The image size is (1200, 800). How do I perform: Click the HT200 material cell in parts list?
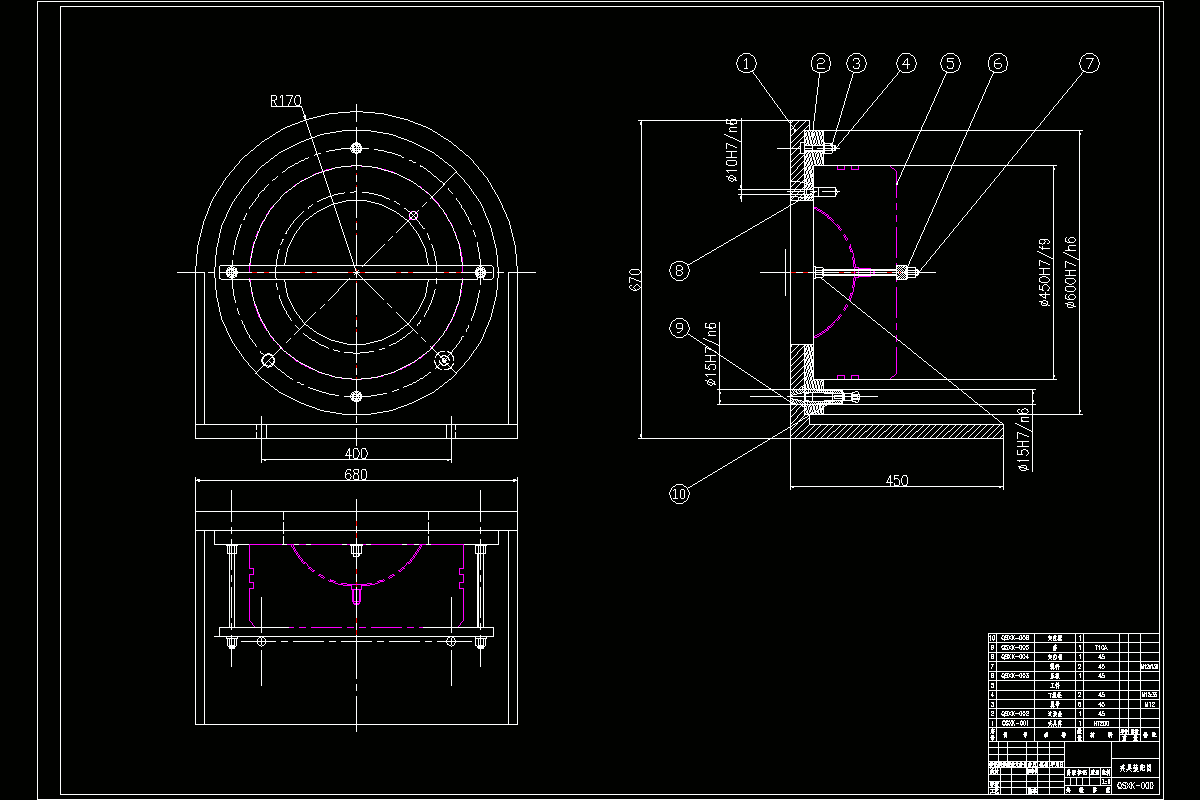coord(1101,724)
